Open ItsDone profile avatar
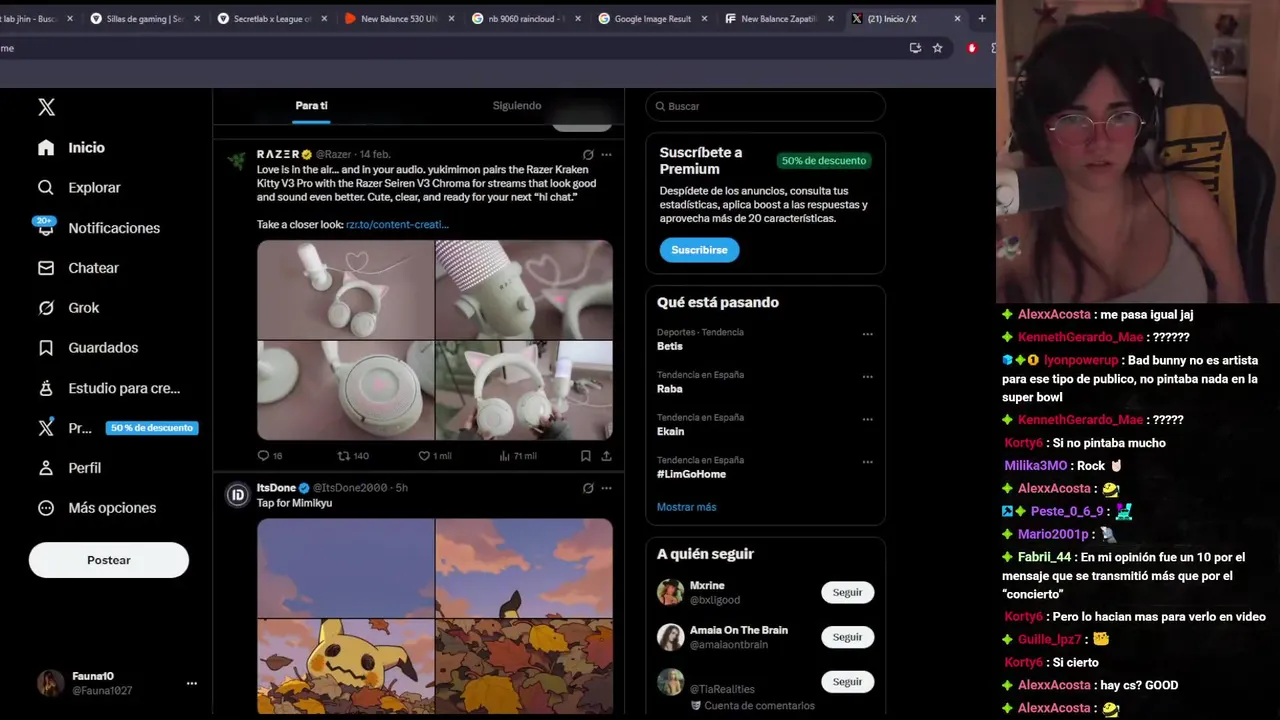This screenshot has height=720, width=1280. tap(237, 495)
